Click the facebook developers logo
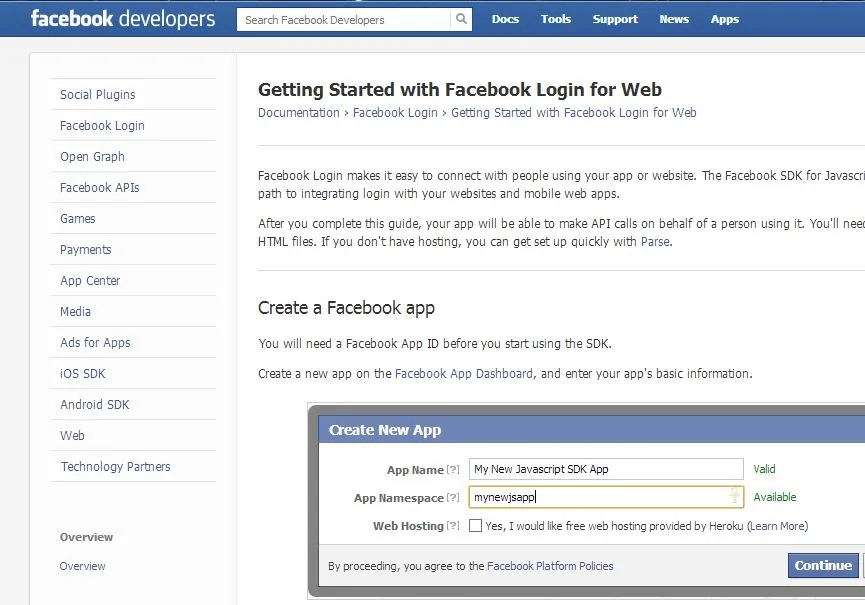 122,19
